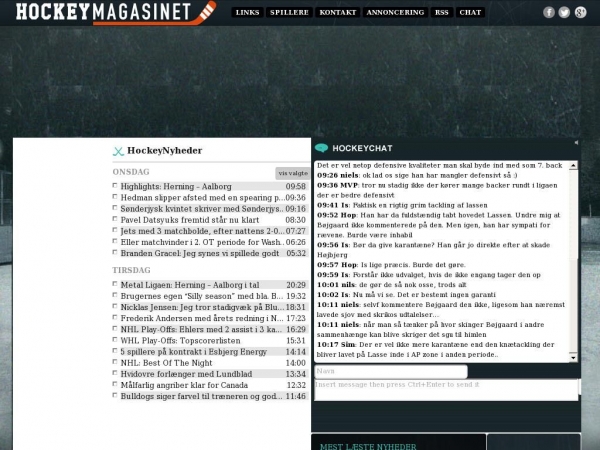Image resolution: width=600 pixels, height=450 pixels.
Task: Open 'Jets med 3 matchbolde' article
Action: 203,231
